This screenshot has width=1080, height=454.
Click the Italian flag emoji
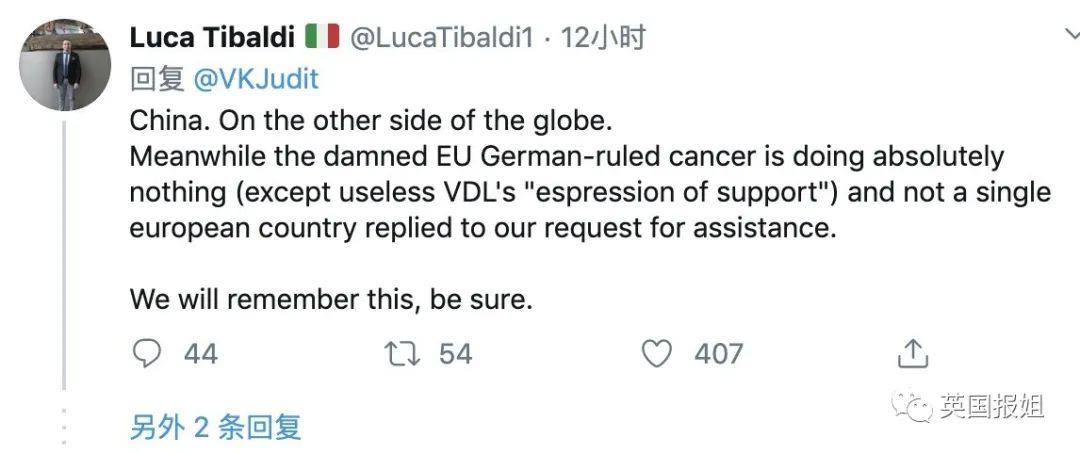point(322,38)
